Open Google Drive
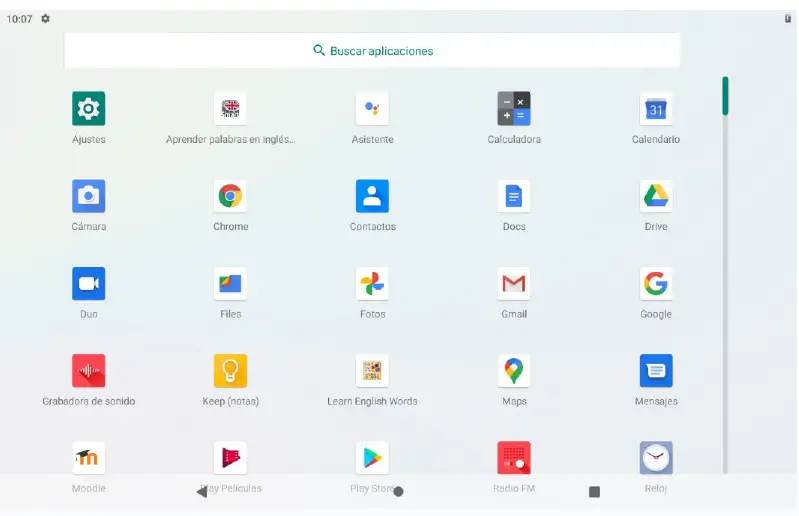799x516 pixels. (x=656, y=196)
